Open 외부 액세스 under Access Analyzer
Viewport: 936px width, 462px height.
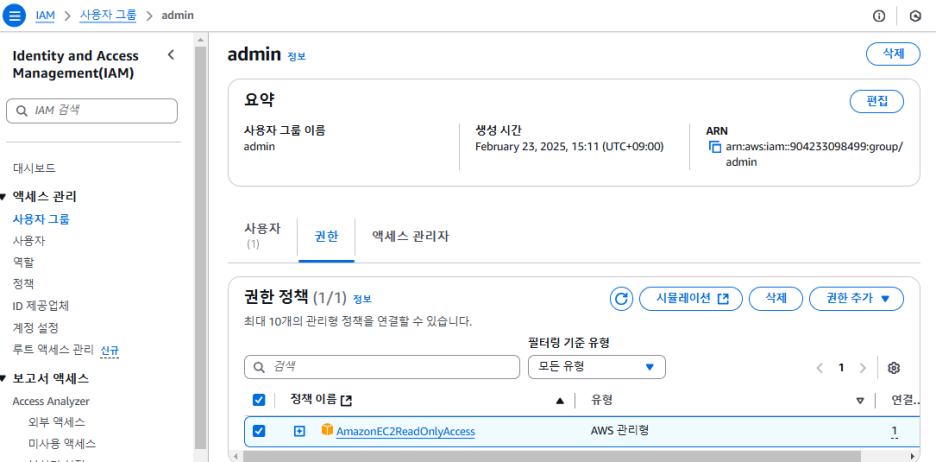[56, 422]
